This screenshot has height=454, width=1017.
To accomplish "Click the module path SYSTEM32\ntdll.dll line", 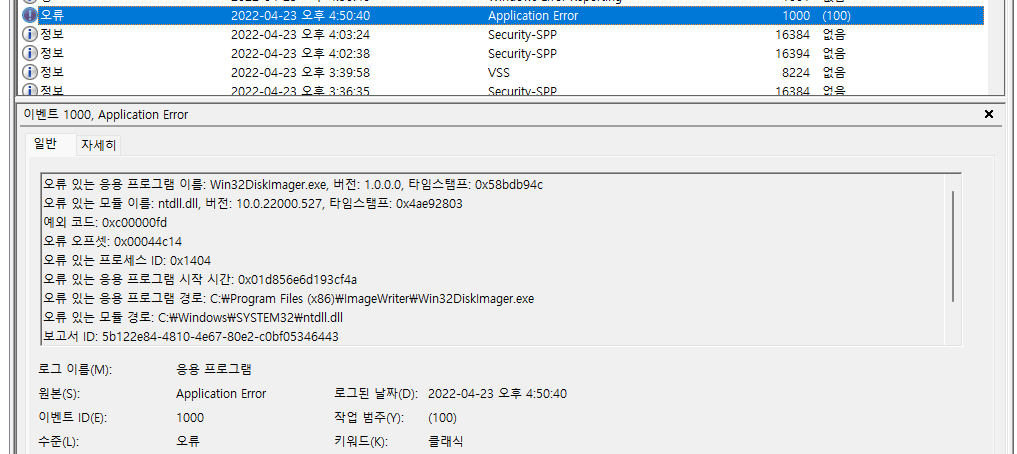I will [x=193, y=317].
